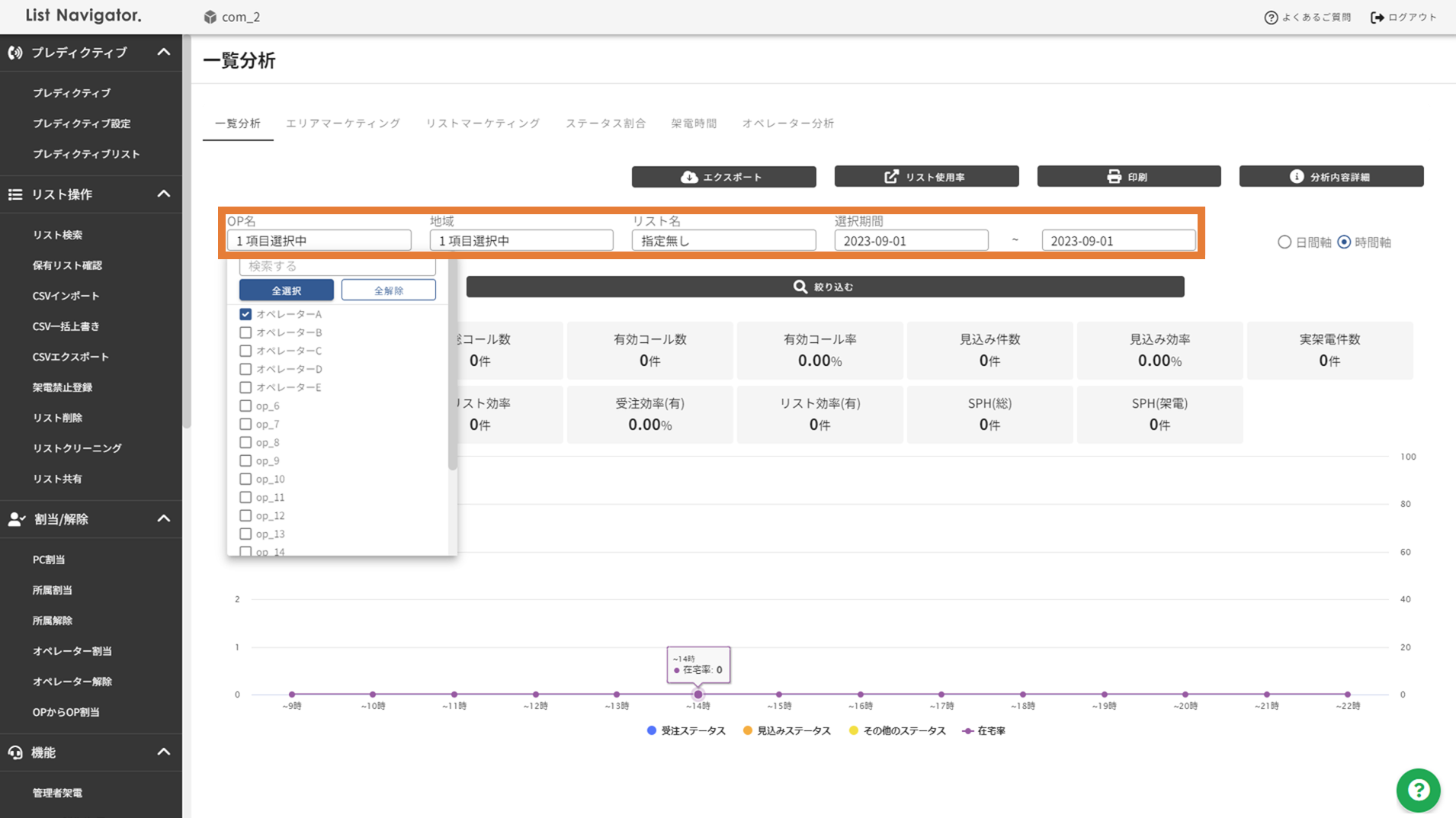The image size is (1456, 818).
Task: Switch to the オペレーター分析 tab
Action: [787, 124]
